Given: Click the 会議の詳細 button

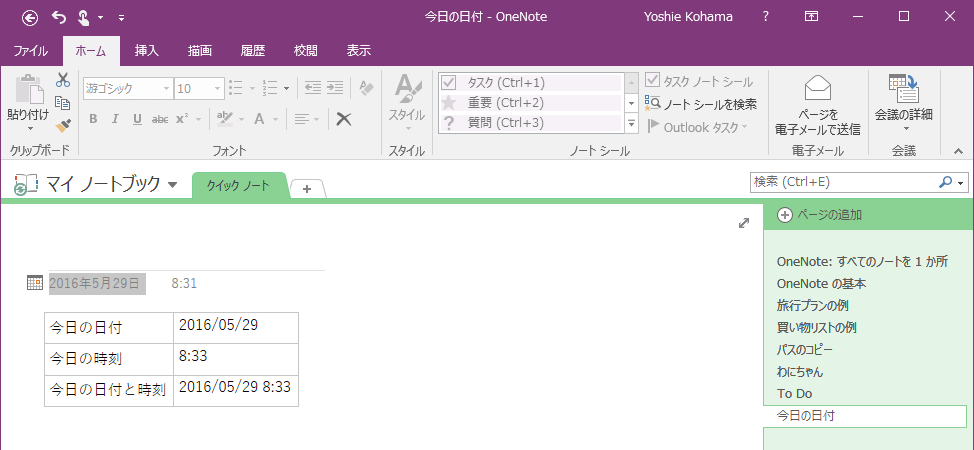Looking at the screenshot, I should coord(904,103).
